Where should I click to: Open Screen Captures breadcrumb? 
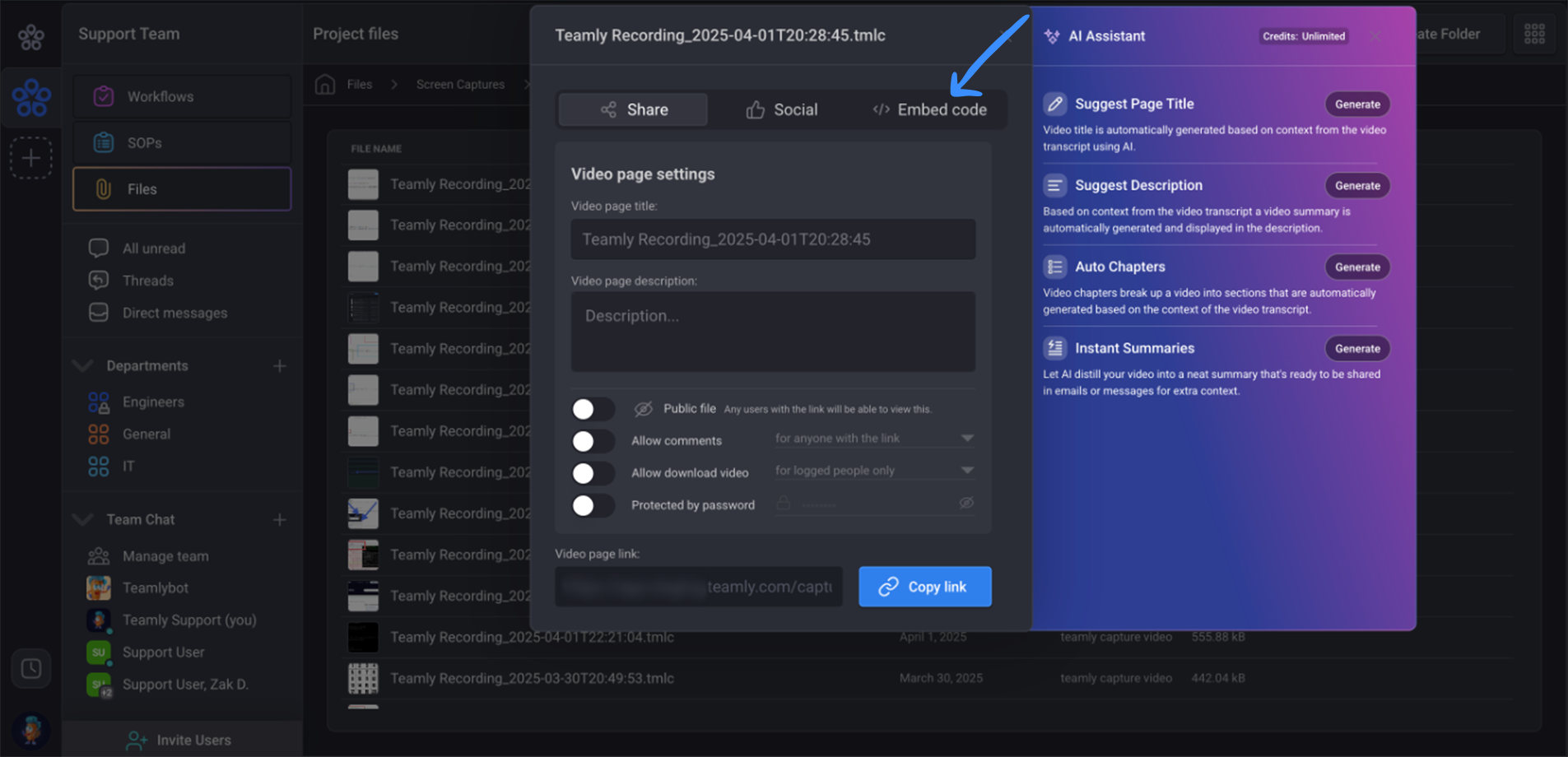460,84
